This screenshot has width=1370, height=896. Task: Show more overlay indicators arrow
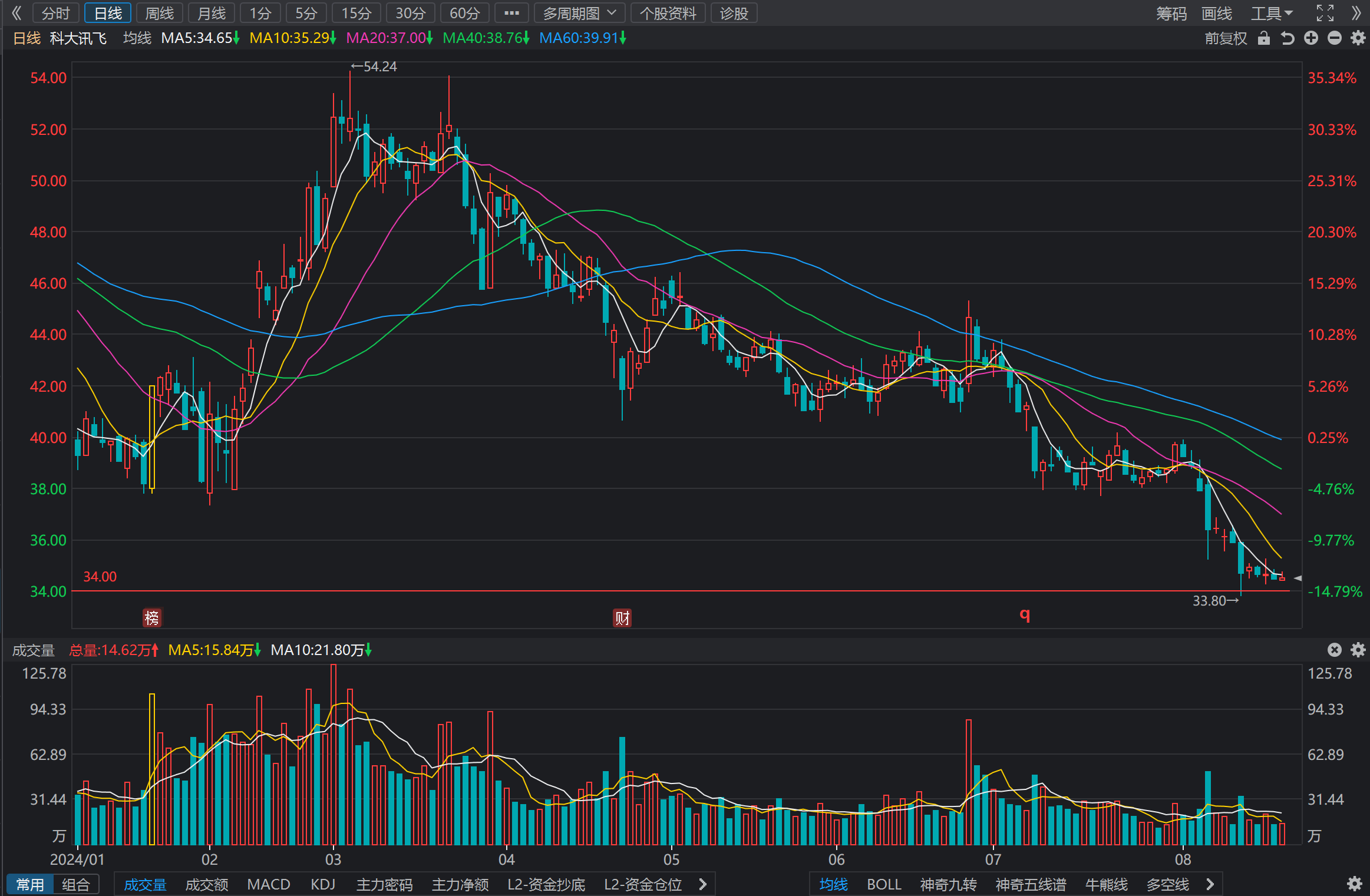click(x=1210, y=884)
